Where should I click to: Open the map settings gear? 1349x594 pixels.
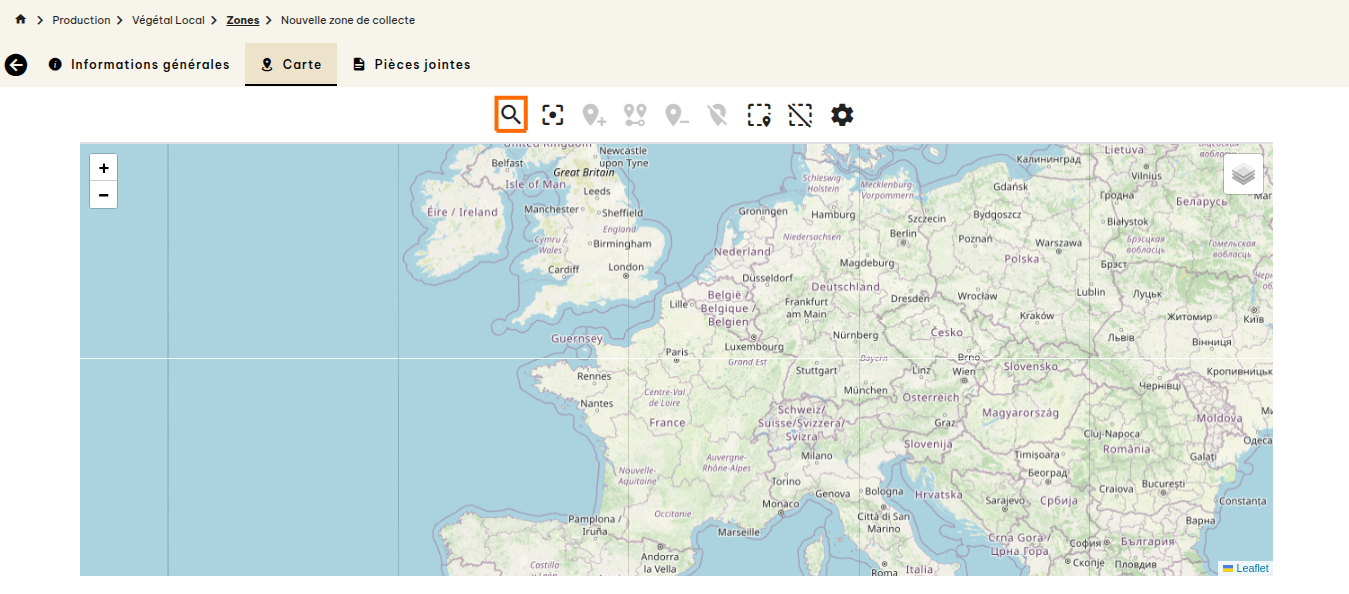click(x=842, y=115)
